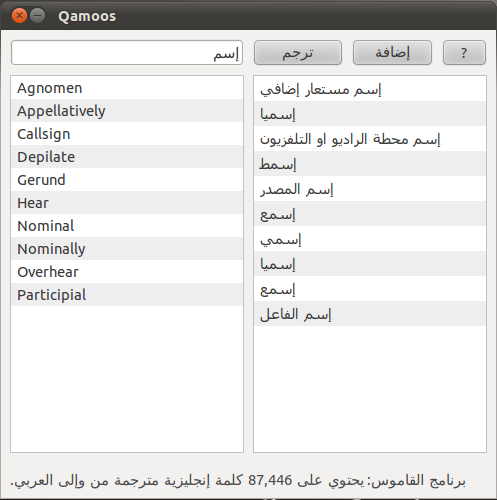Click the إضافة add button

[x=392, y=53]
